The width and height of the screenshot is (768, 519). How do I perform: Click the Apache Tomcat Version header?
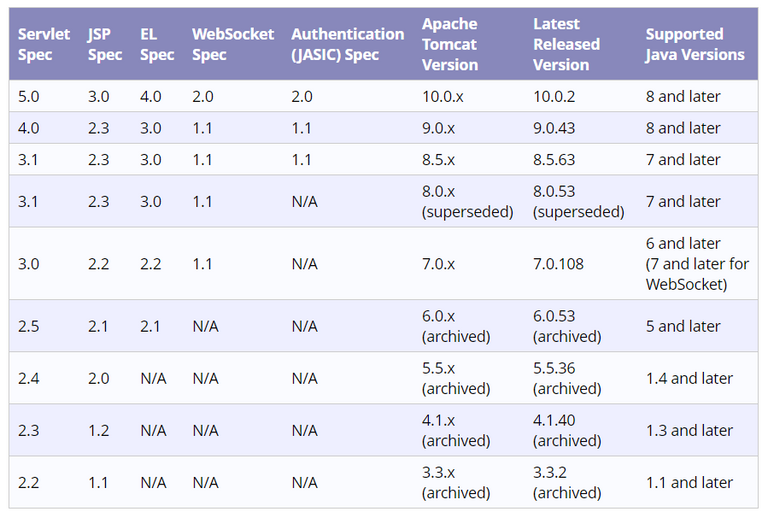click(450, 44)
